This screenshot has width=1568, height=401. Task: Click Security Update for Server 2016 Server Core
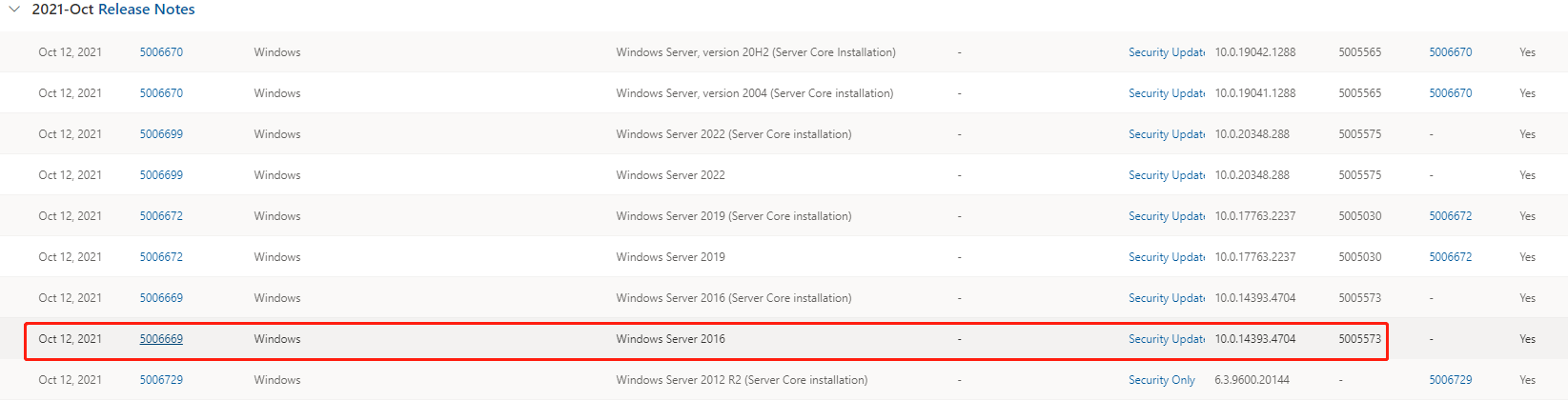pyautogui.click(x=1166, y=298)
